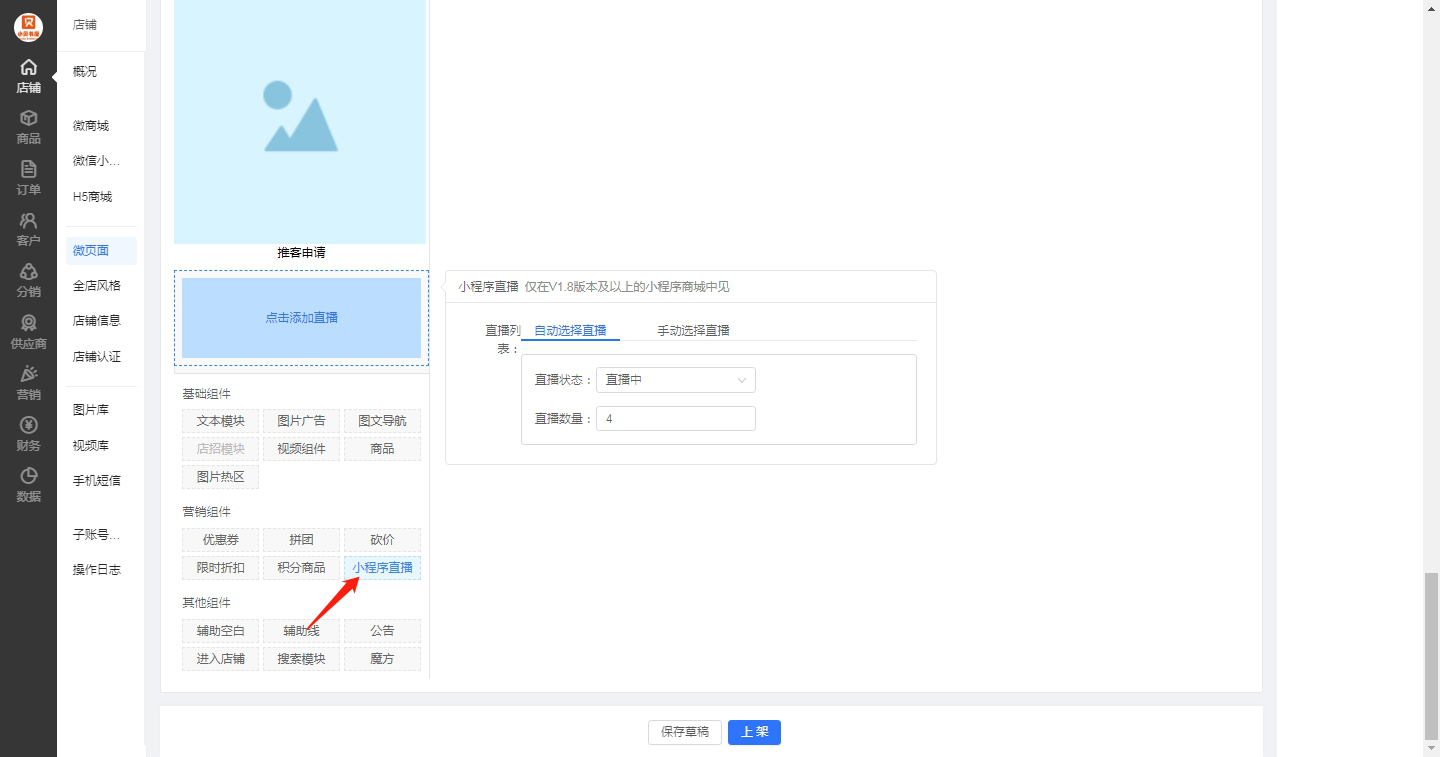The image size is (1440, 757).
Task: Open the 供应商 supplier icon
Action: [28, 332]
